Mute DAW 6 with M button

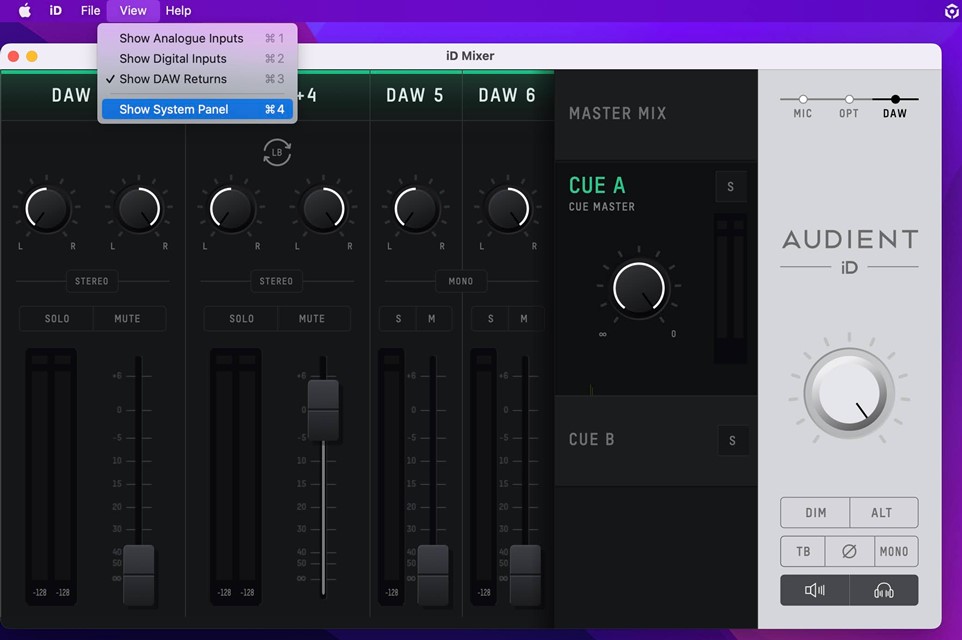point(524,318)
